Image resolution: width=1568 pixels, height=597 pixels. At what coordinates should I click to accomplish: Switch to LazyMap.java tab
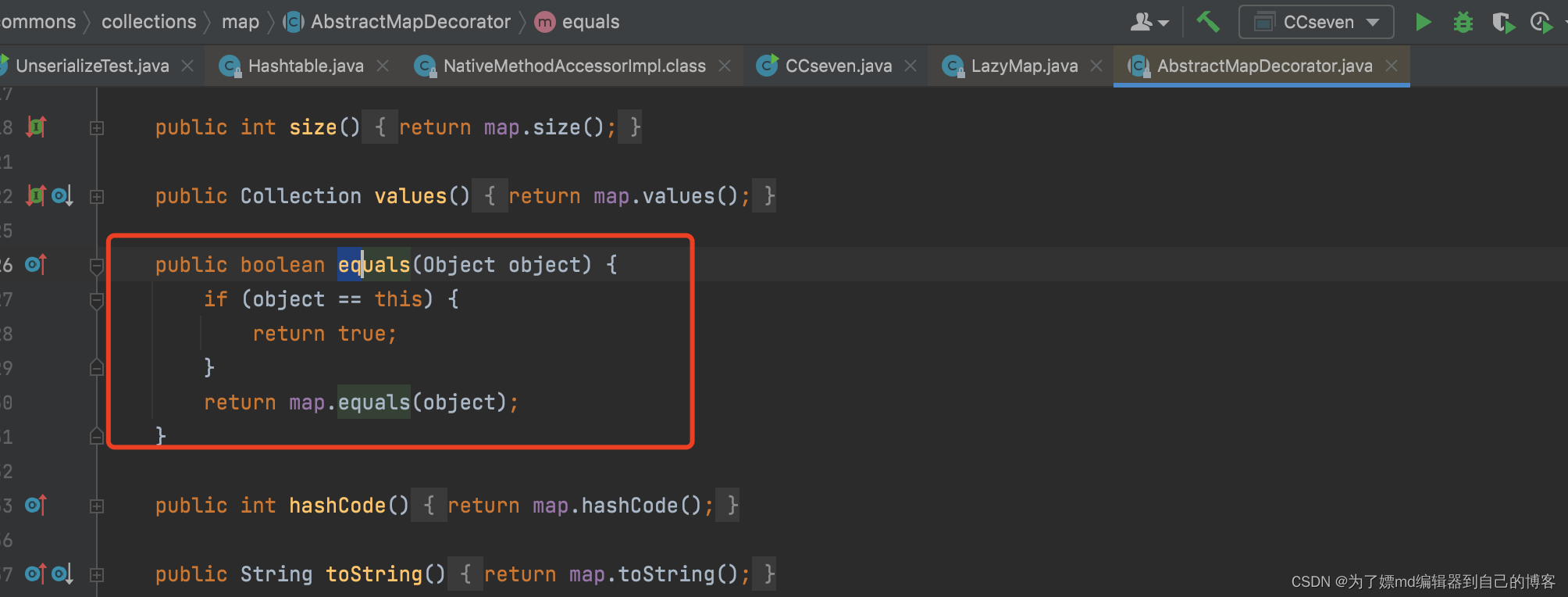tap(1024, 66)
